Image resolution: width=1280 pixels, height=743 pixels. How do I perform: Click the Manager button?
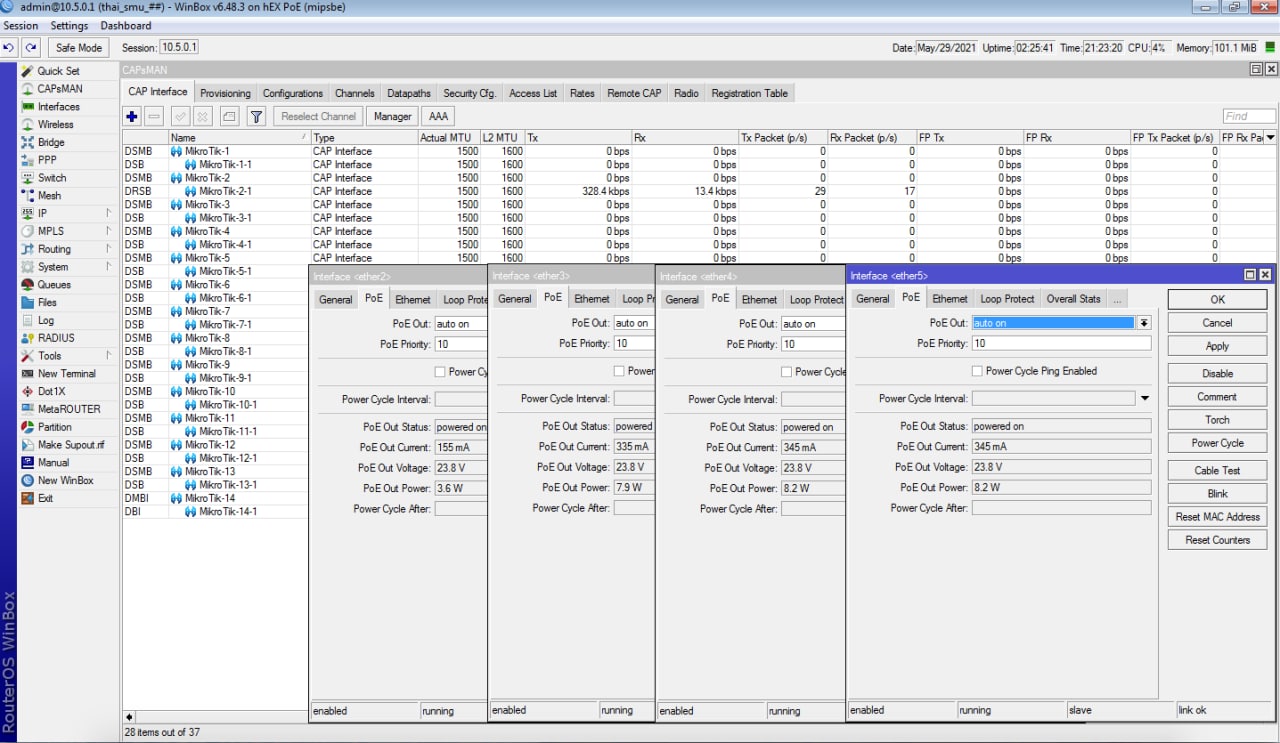tap(392, 117)
